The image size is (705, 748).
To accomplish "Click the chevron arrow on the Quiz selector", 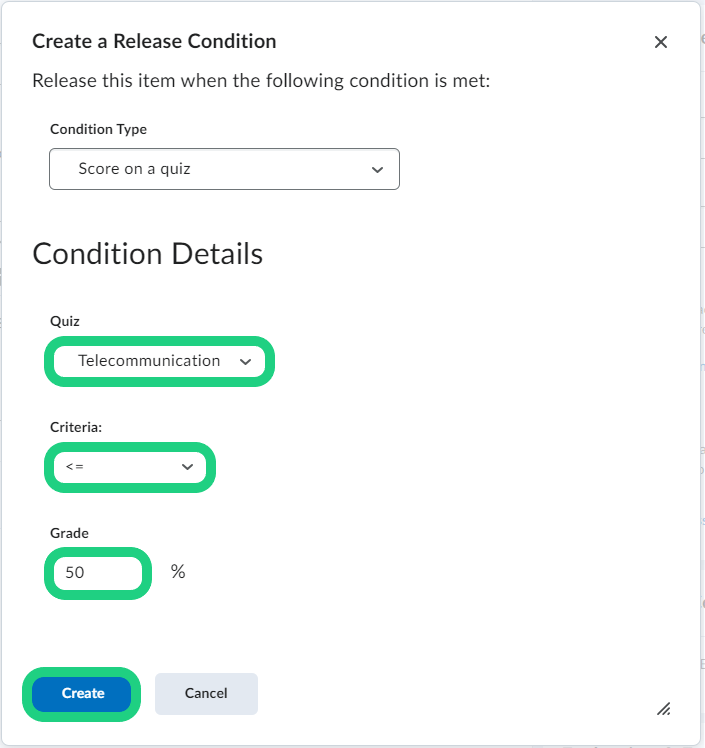I will click(246, 362).
